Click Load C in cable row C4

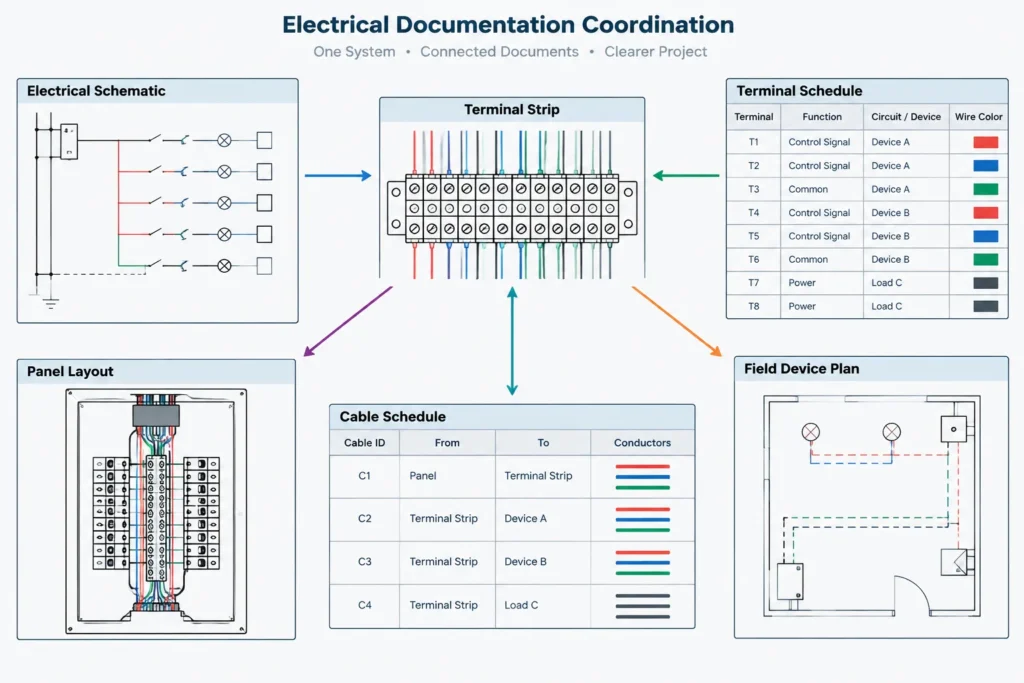click(543, 605)
